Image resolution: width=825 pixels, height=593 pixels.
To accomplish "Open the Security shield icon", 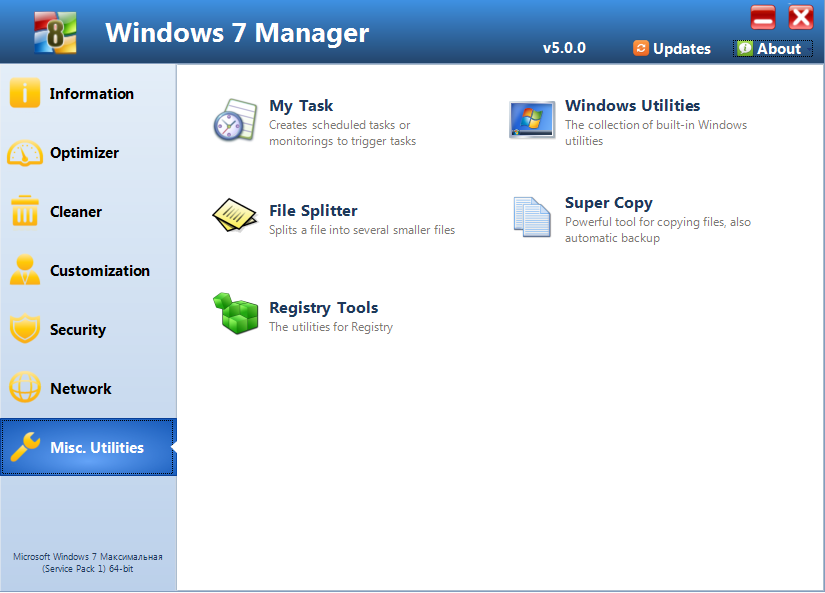I will pyautogui.click(x=24, y=329).
